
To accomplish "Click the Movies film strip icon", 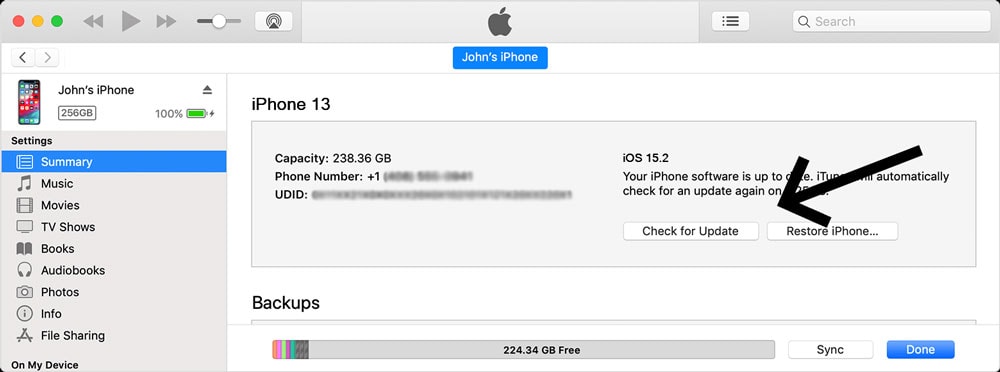I will coord(24,205).
